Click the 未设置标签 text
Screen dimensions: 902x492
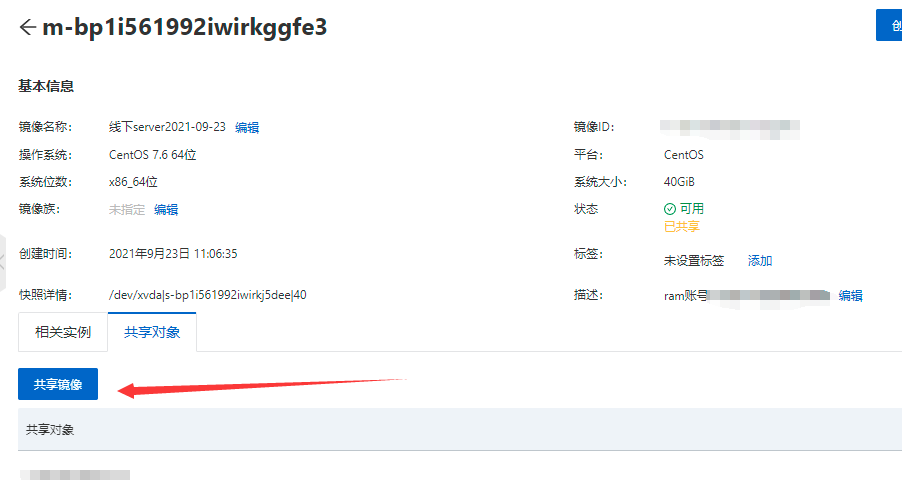tap(694, 260)
